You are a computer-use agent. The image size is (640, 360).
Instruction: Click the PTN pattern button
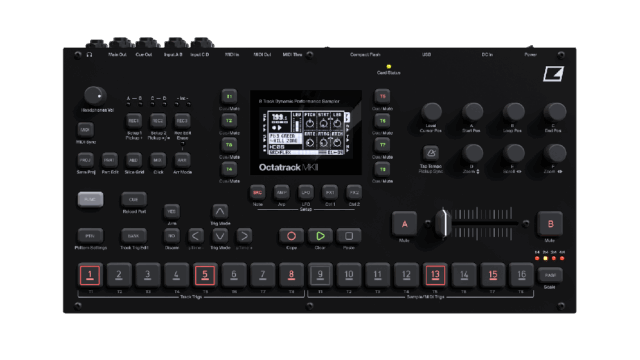point(90,236)
